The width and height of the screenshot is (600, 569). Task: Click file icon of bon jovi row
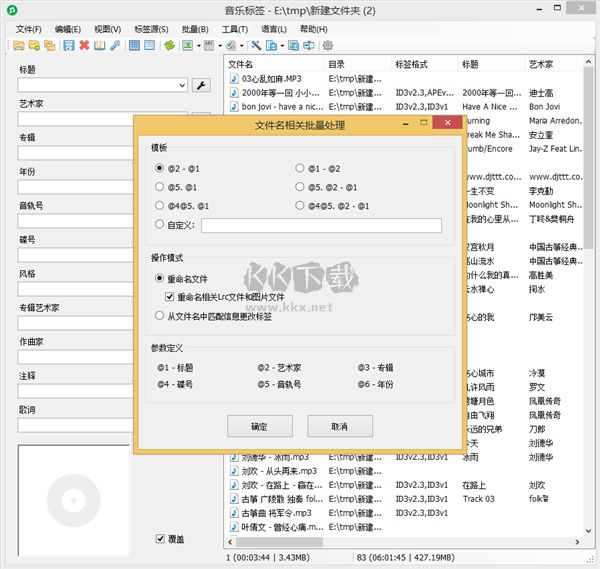[x=234, y=106]
